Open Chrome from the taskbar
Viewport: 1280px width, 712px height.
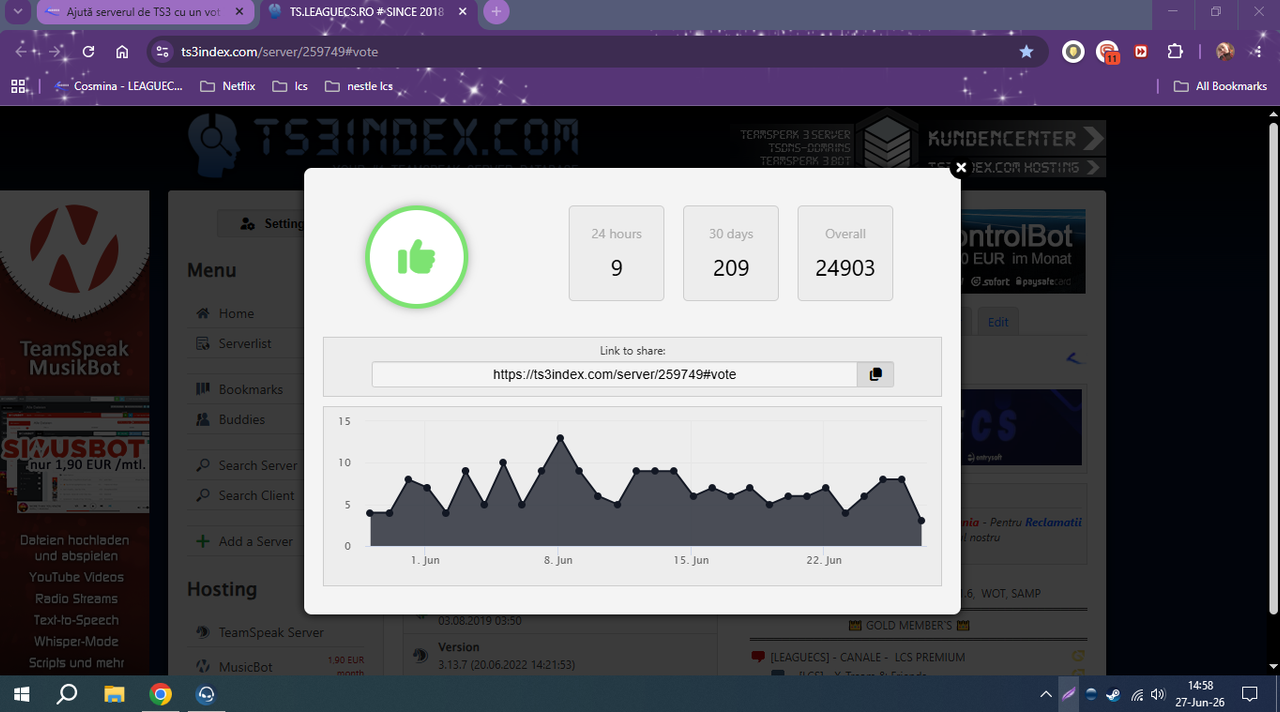[160, 693]
